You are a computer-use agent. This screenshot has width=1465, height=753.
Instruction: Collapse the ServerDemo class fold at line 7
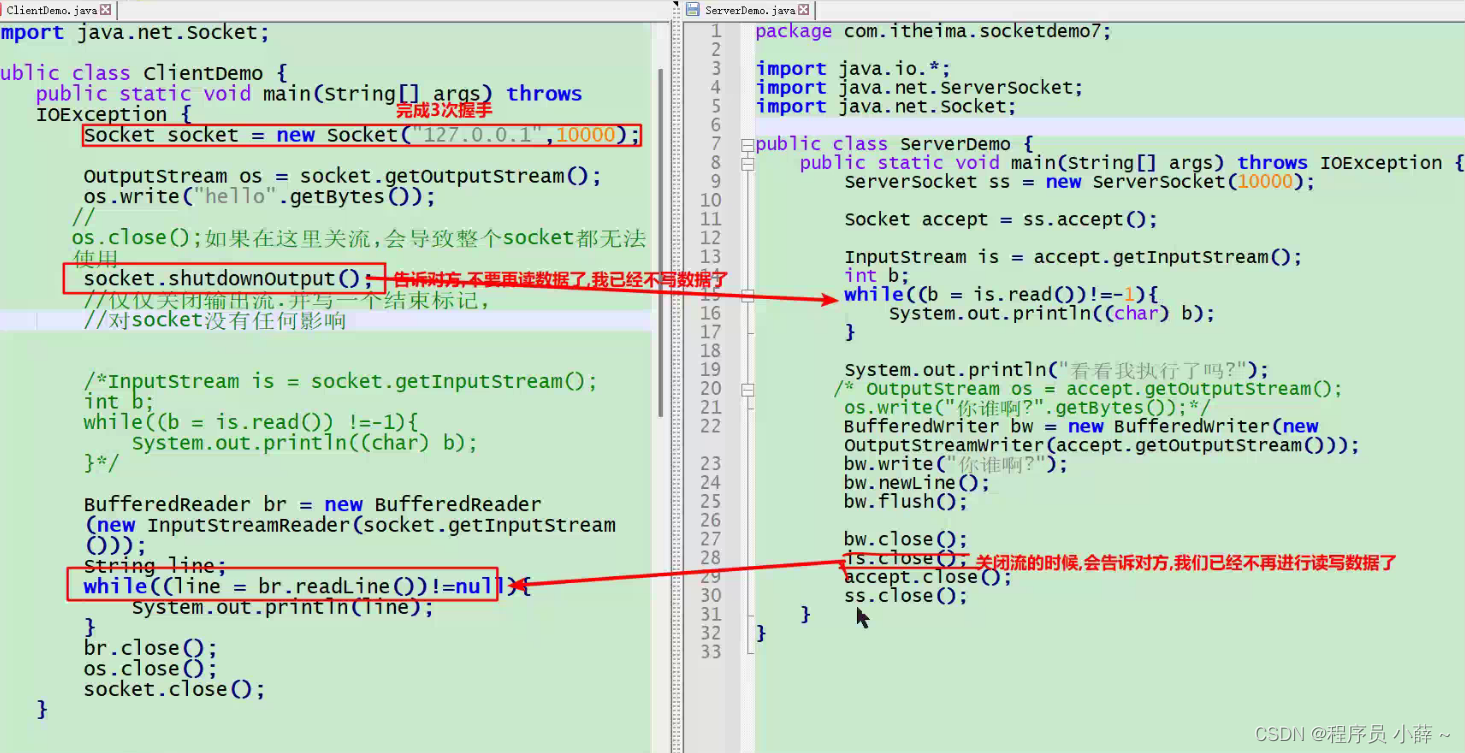[x=747, y=144]
